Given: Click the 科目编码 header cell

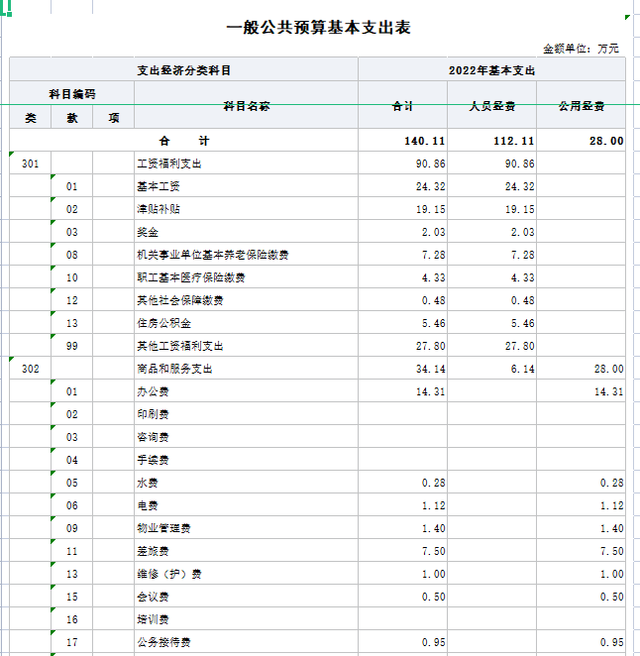Looking at the screenshot, I should click(72, 94).
